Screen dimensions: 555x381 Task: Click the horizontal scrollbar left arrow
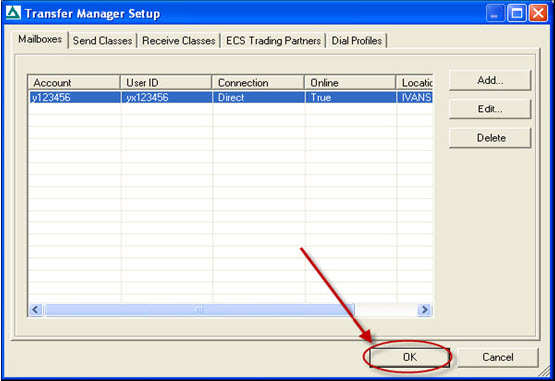(x=35, y=310)
